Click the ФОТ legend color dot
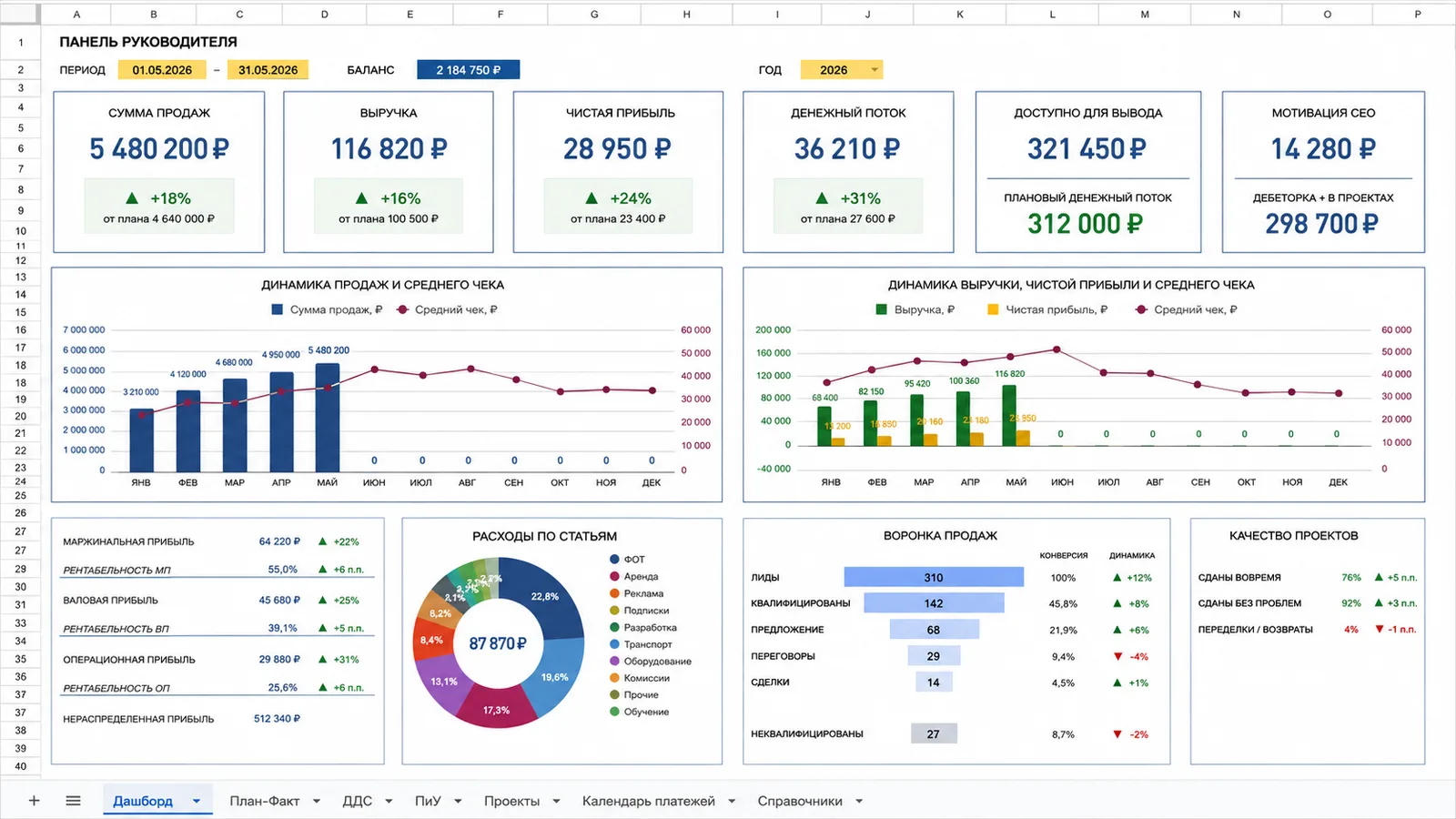The image size is (1456, 819). pos(614,560)
